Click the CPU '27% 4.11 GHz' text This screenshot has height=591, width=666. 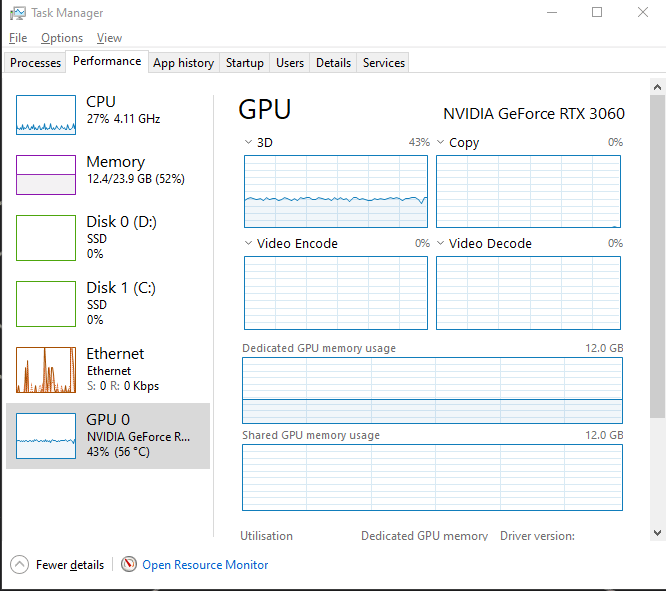(x=123, y=119)
